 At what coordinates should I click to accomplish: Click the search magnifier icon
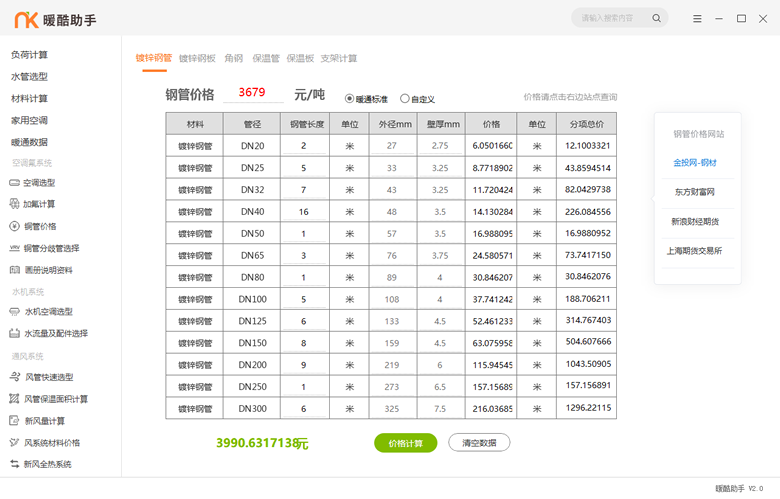[657, 18]
